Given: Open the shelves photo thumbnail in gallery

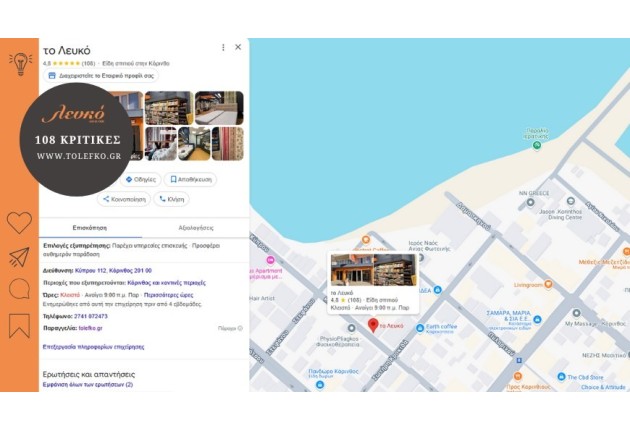Looking at the screenshot, I should 169,108.
